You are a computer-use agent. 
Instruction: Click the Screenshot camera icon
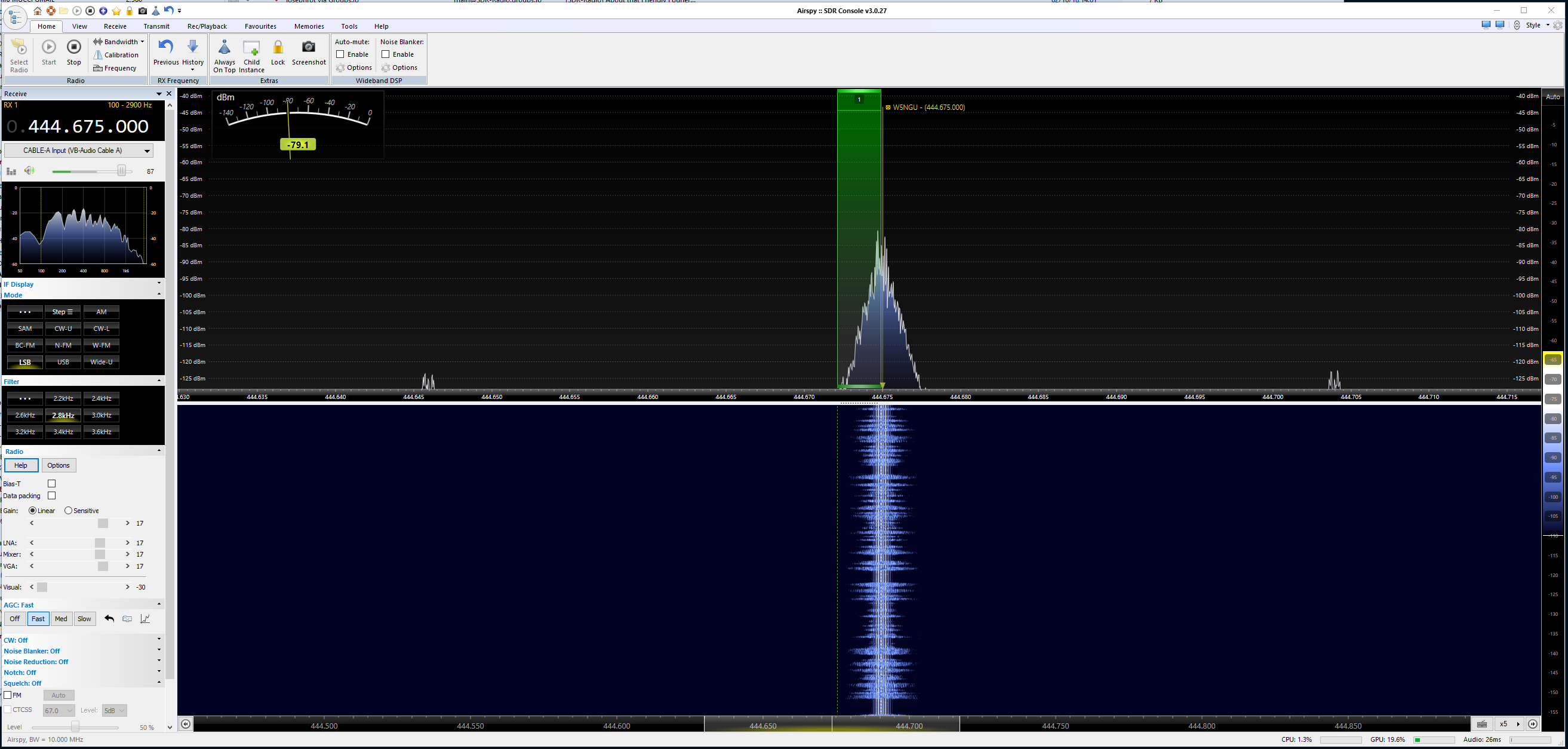click(309, 48)
